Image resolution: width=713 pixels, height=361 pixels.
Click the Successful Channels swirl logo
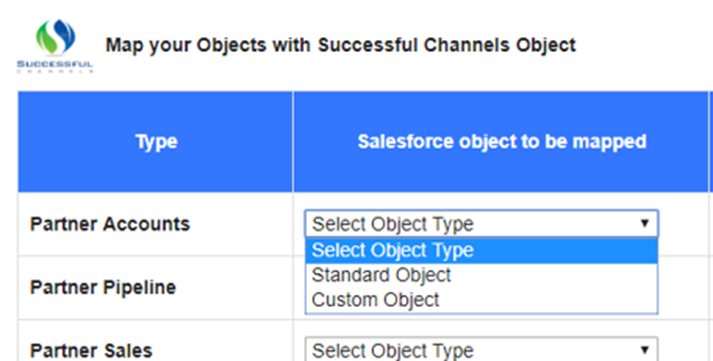pos(55,36)
